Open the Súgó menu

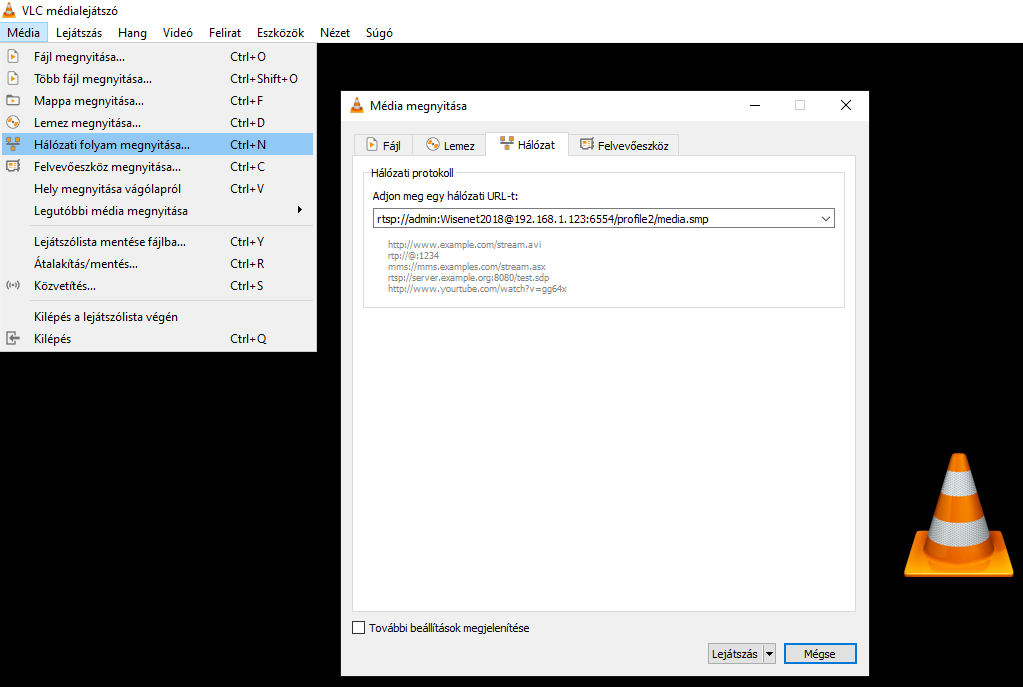(379, 33)
